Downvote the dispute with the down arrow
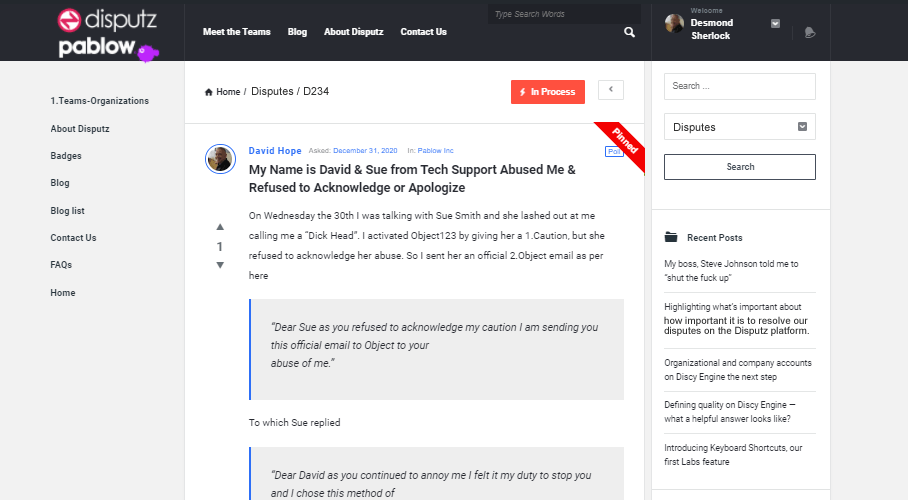The height and width of the screenshot is (500, 908). pyautogui.click(x=220, y=265)
